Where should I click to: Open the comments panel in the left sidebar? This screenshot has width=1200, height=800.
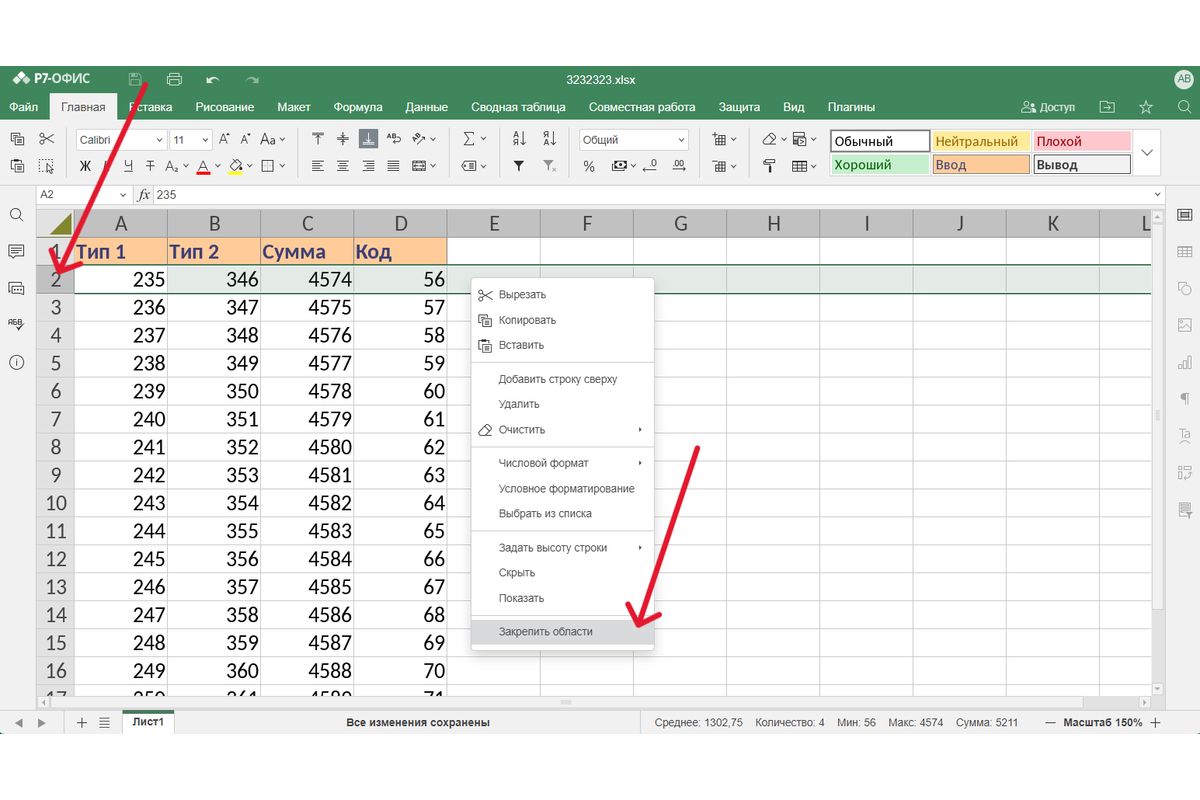click(x=16, y=251)
